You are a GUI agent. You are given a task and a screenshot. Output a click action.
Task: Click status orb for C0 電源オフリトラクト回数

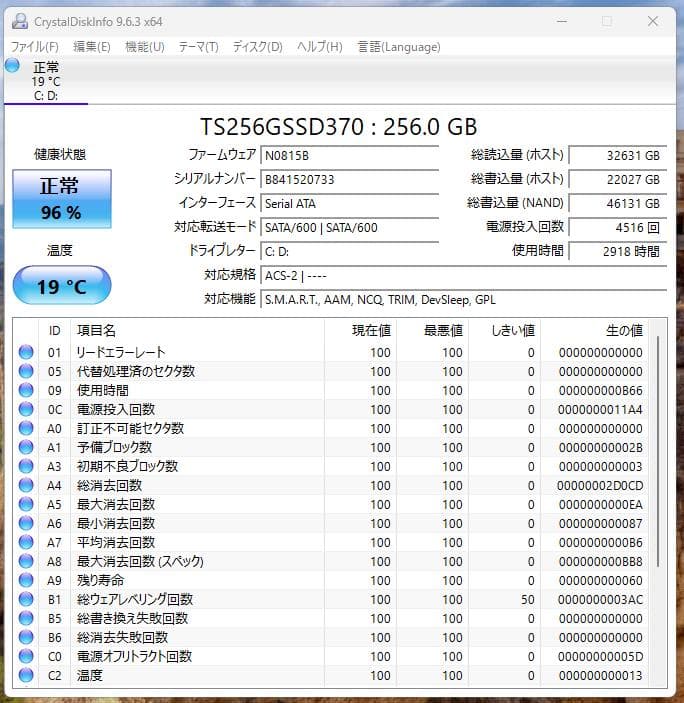pos(26,656)
